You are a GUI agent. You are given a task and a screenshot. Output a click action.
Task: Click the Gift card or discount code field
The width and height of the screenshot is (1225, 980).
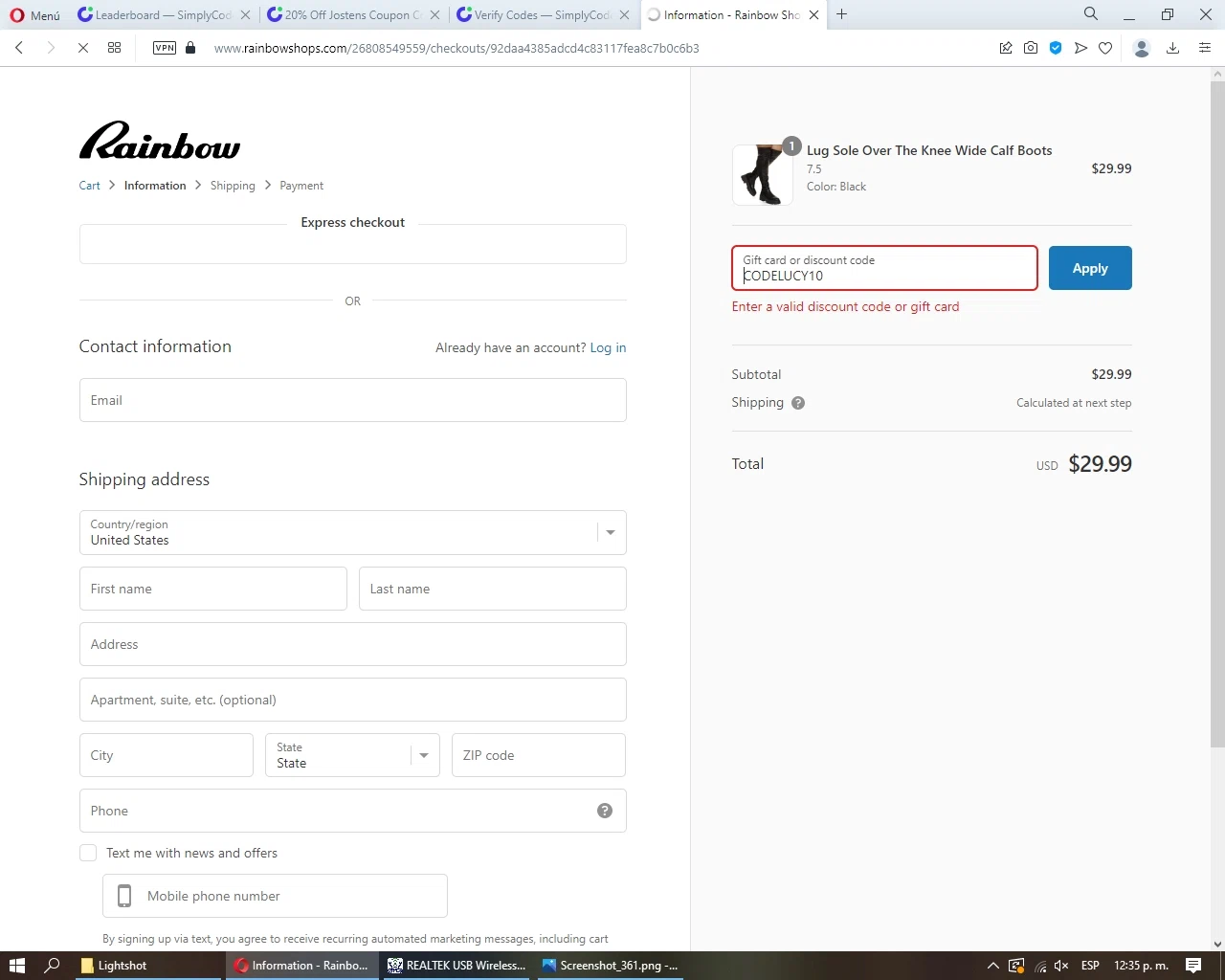click(884, 268)
